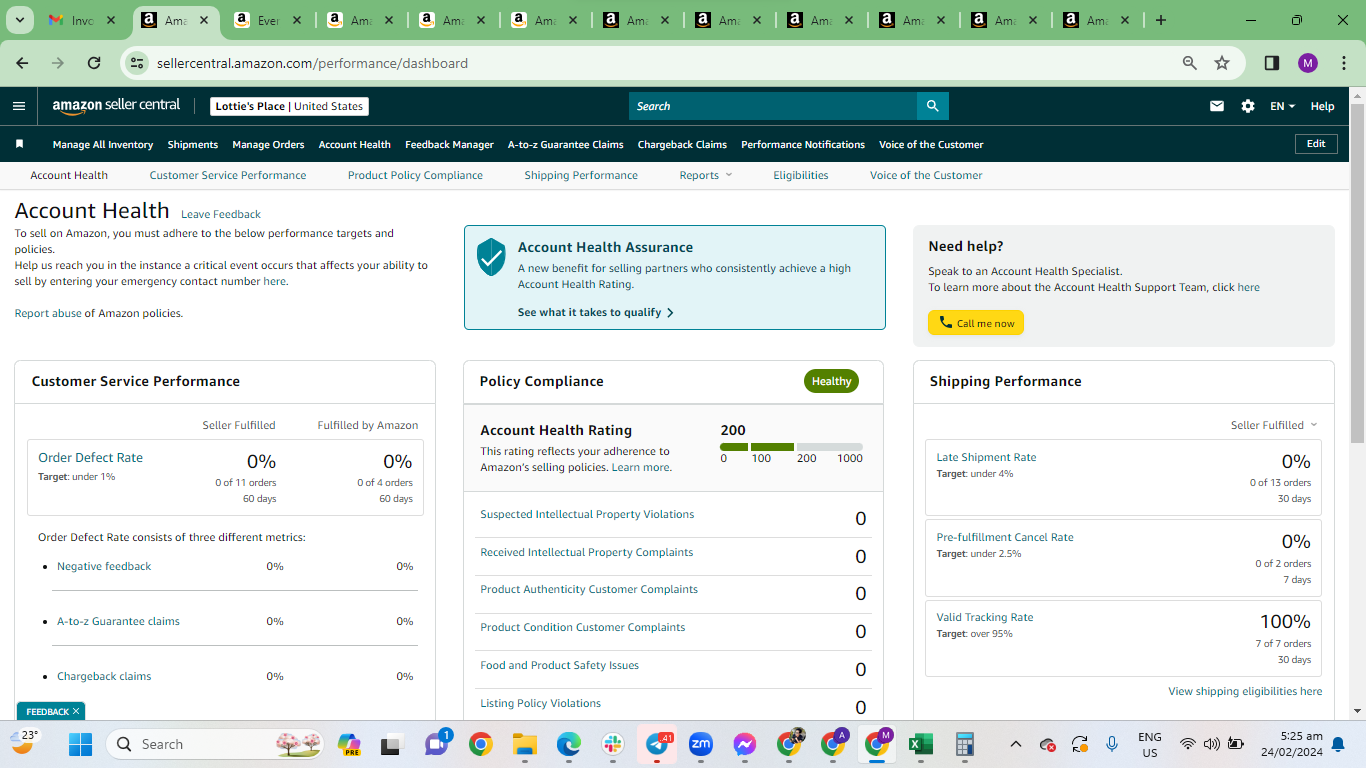Switch to Product Policy Compliance tab
1366x768 pixels.
[415, 175]
